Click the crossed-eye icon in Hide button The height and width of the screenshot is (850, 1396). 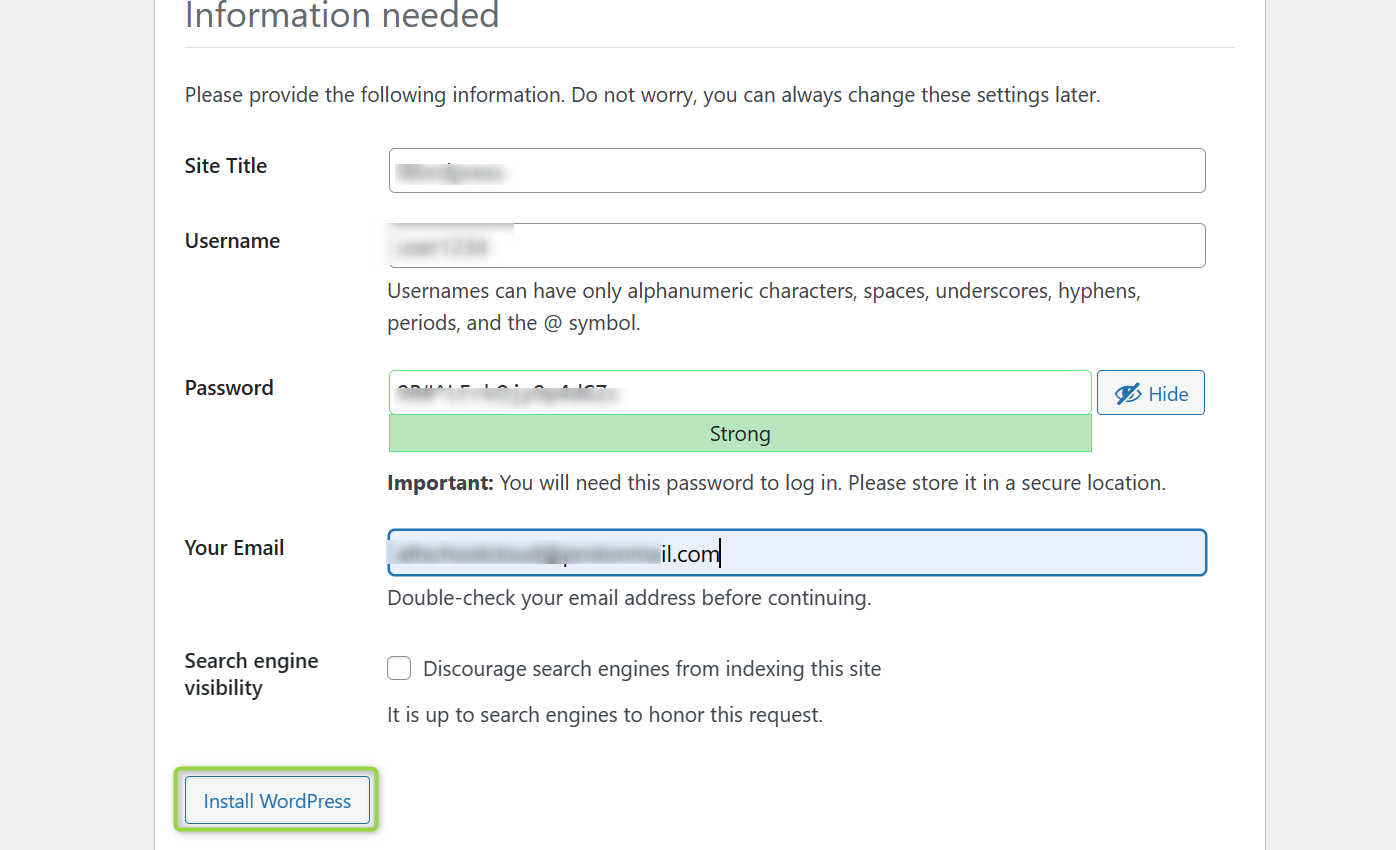coord(1128,394)
